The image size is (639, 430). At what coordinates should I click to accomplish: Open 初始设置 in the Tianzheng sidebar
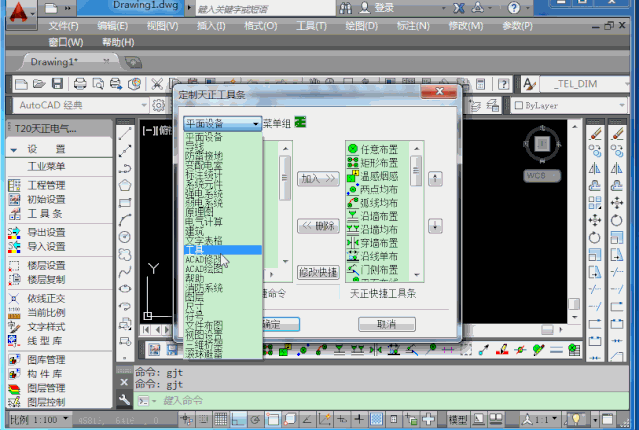(x=46, y=199)
